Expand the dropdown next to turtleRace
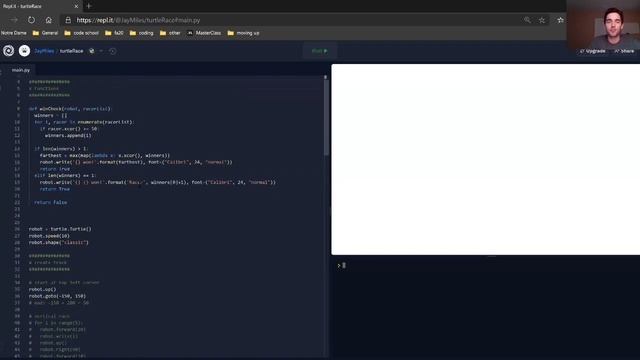The image size is (640, 360). (101, 51)
